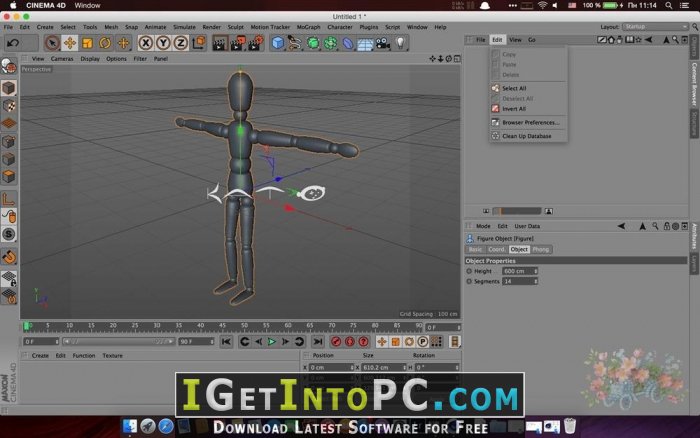
Task: Click the Enable Axis L-shaped icon
Action: click(9, 199)
